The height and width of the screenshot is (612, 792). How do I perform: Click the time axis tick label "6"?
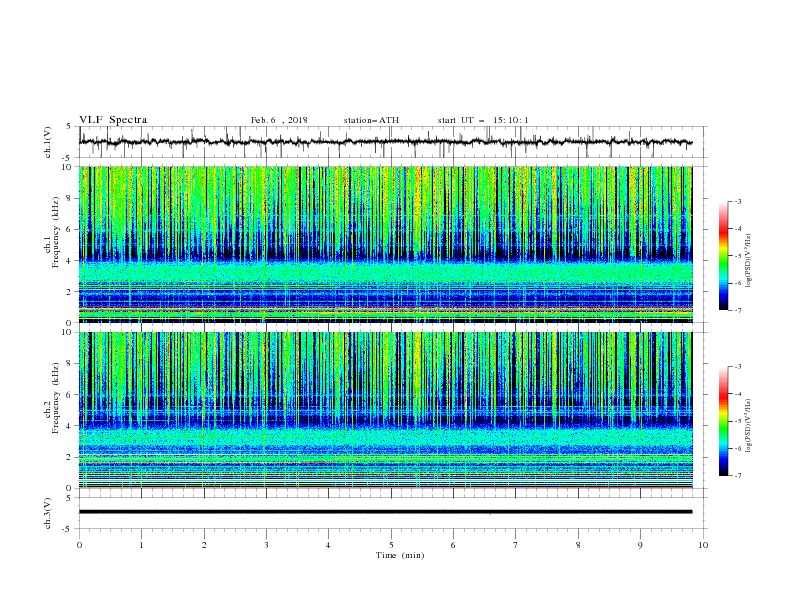click(453, 545)
